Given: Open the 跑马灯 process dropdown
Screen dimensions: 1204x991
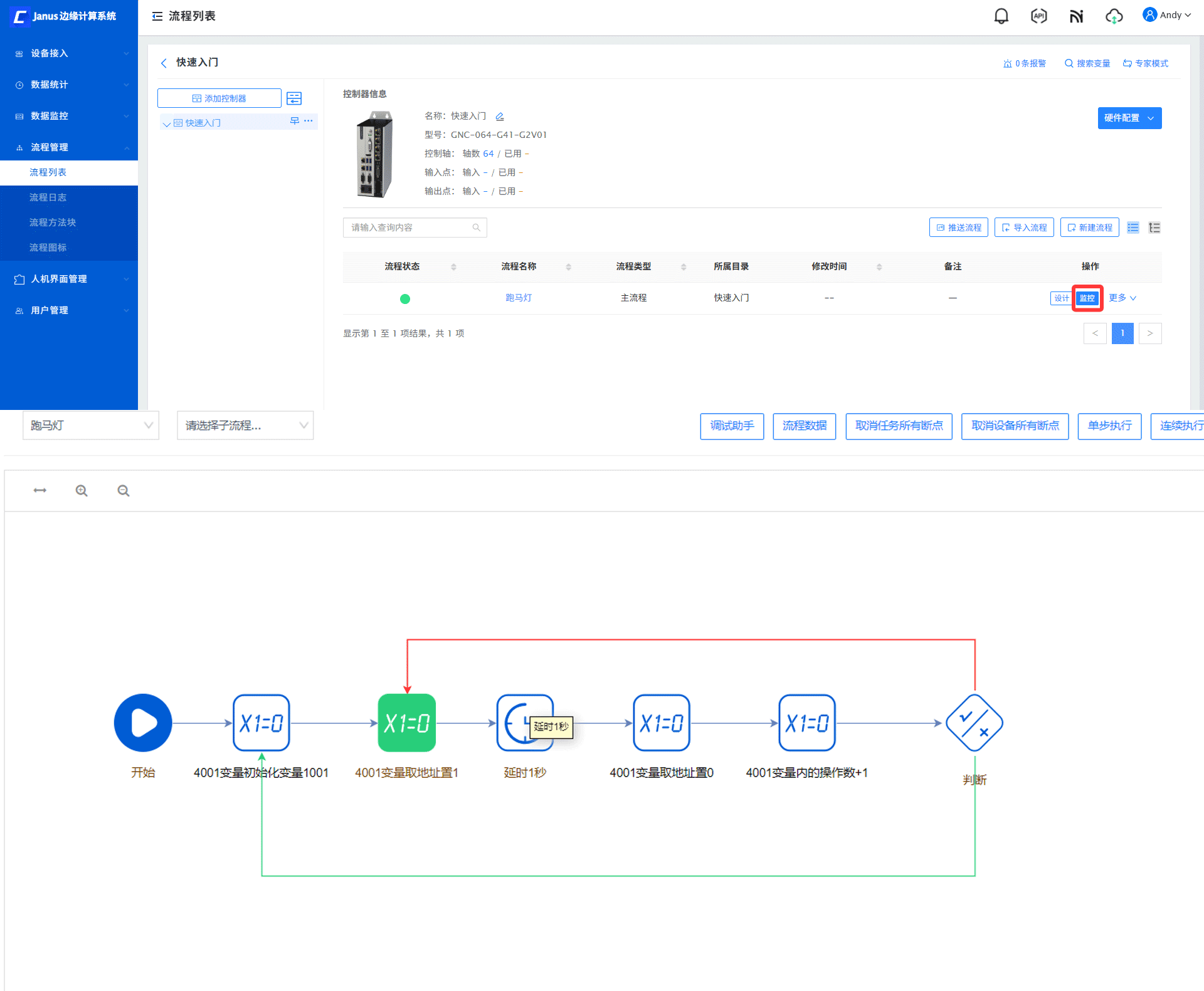Looking at the screenshot, I should click(x=91, y=426).
